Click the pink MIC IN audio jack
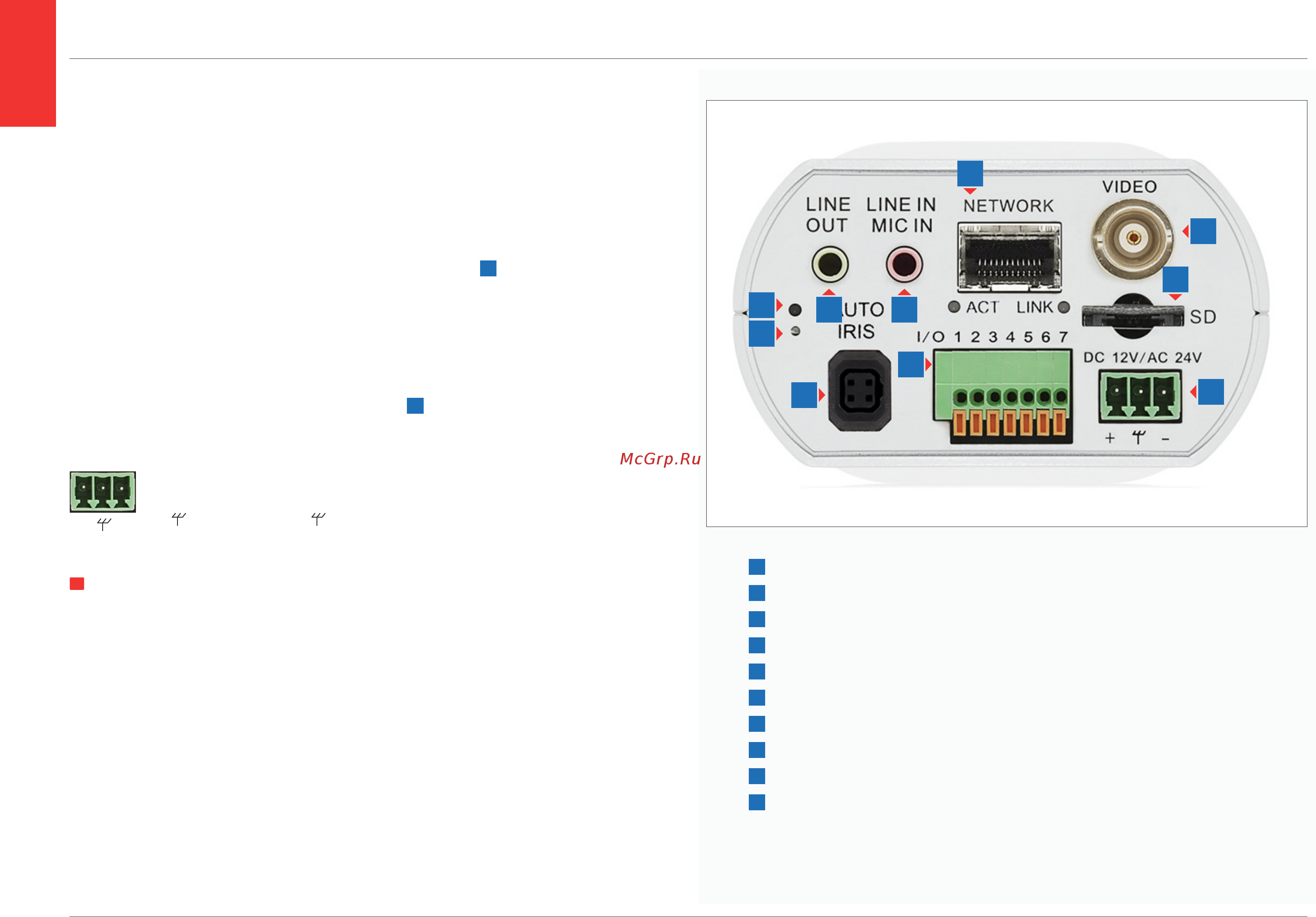Screen dimensions: 1316x917 pyautogui.click(x=904, y=264)
